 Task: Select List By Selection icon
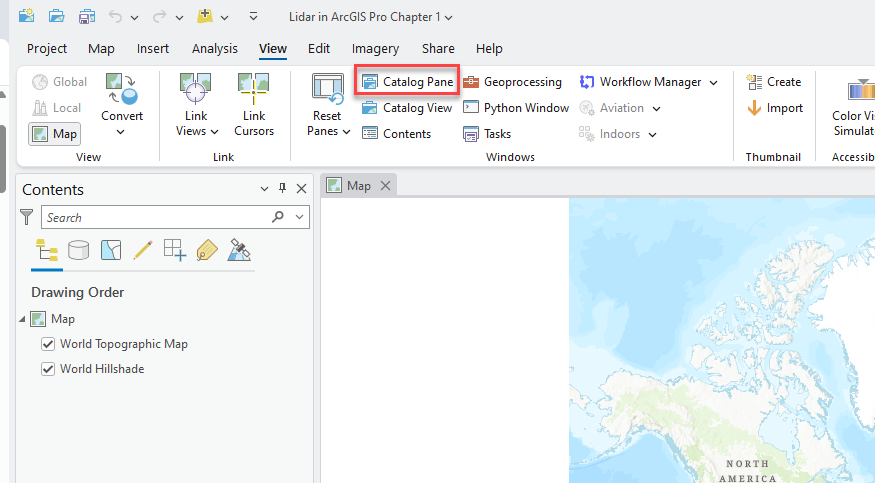point(111,250)
